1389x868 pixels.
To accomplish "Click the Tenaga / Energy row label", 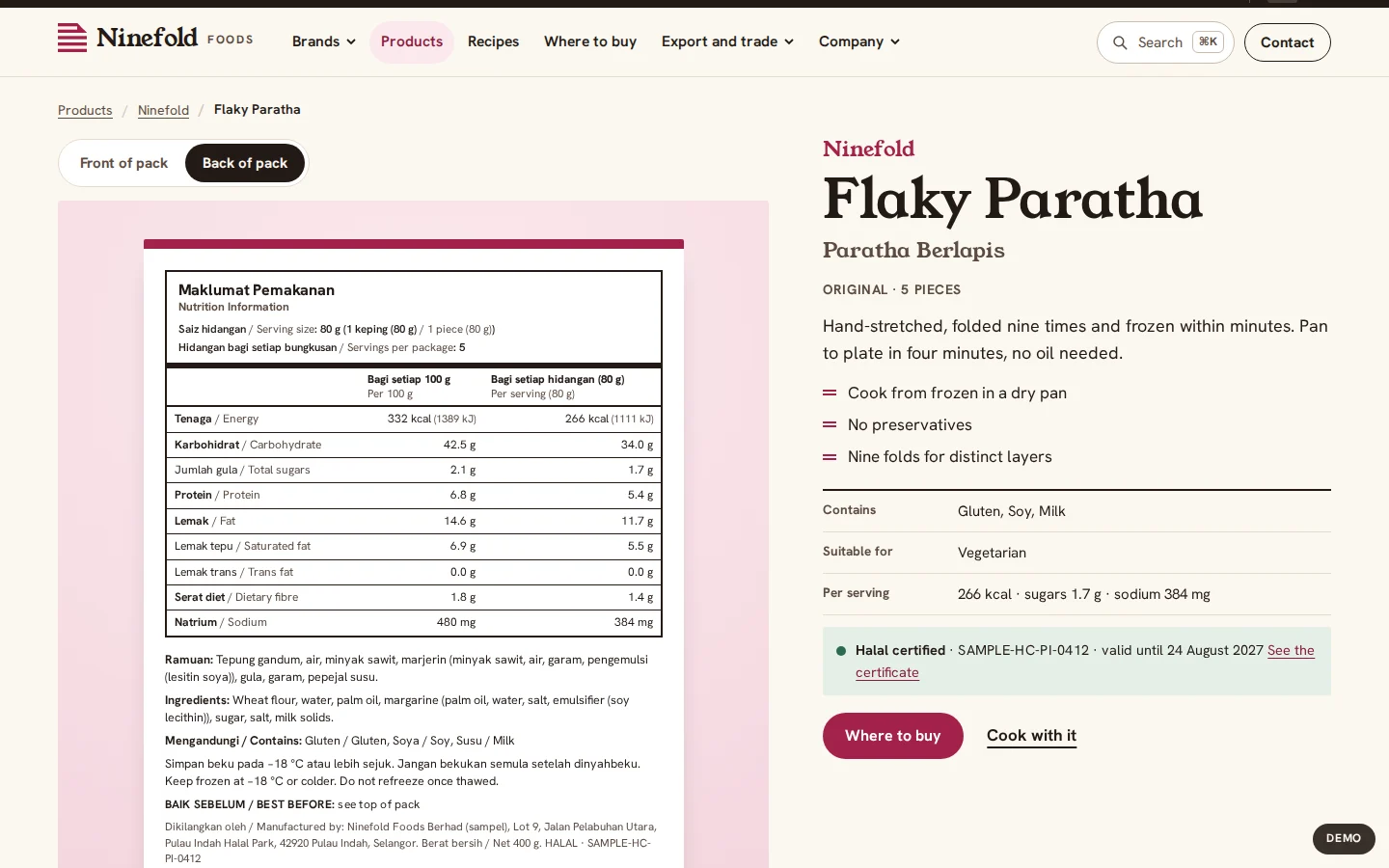I will 216,419.
